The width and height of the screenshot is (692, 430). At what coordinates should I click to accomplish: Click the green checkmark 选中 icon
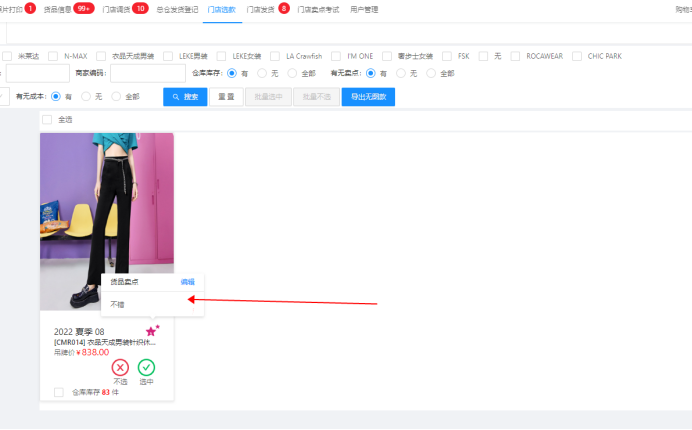146,367
